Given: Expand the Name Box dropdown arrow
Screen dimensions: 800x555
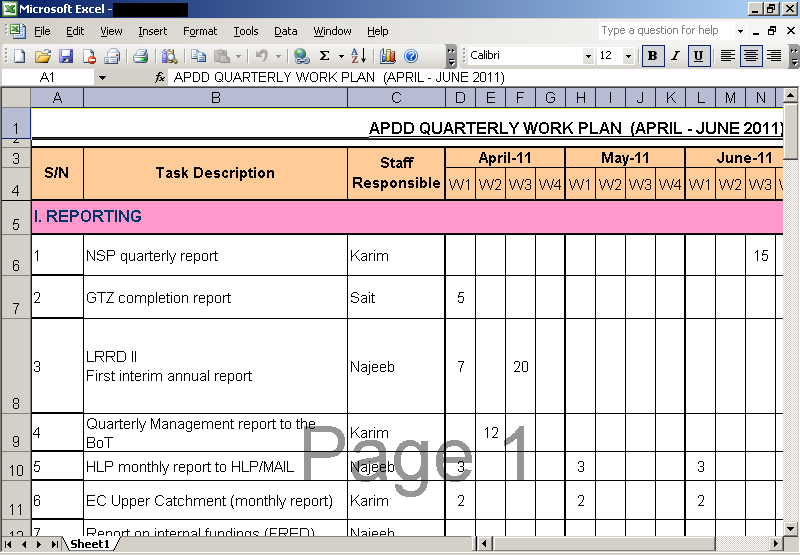Looking at the screenshot, I should click(x=101, y=77).
